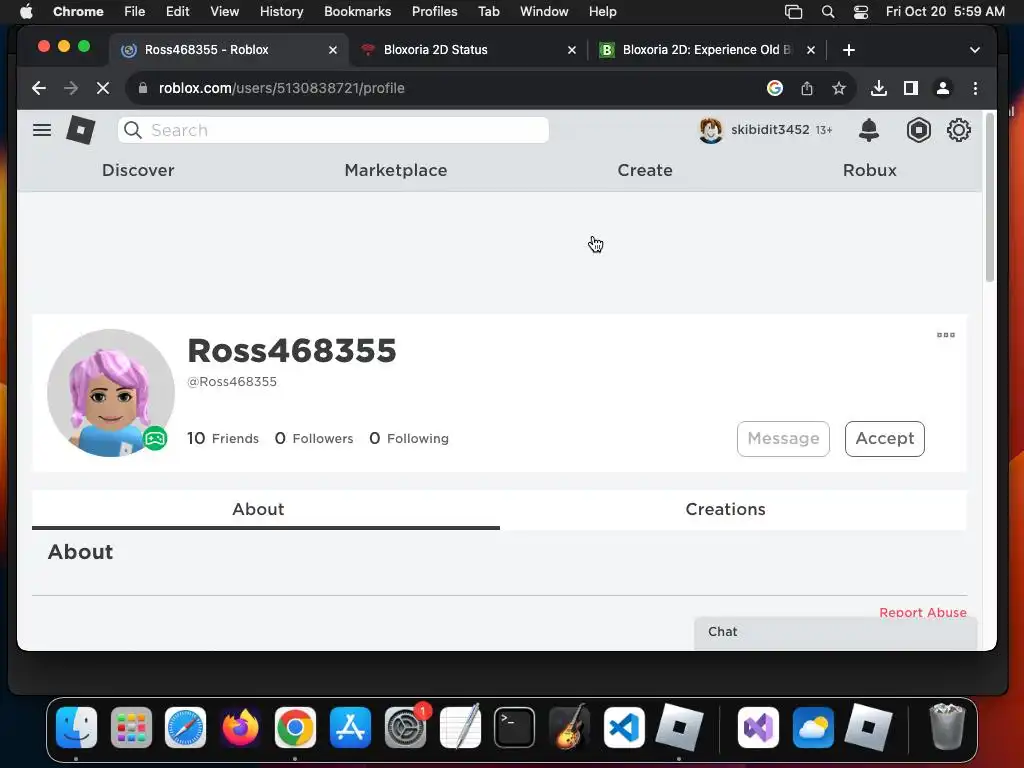This screenshot has height=768, width=1024.
Task: Go to Discover
Action: 138,170
